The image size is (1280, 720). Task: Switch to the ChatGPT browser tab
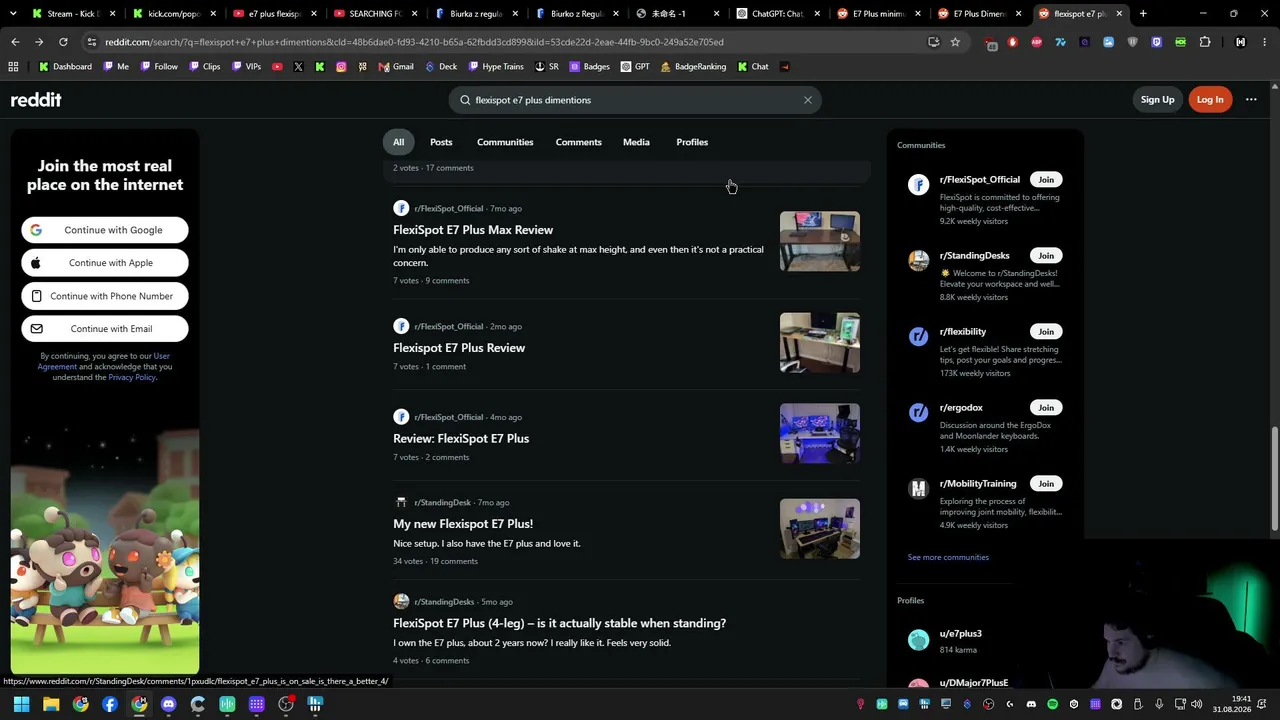coord(776,14)
